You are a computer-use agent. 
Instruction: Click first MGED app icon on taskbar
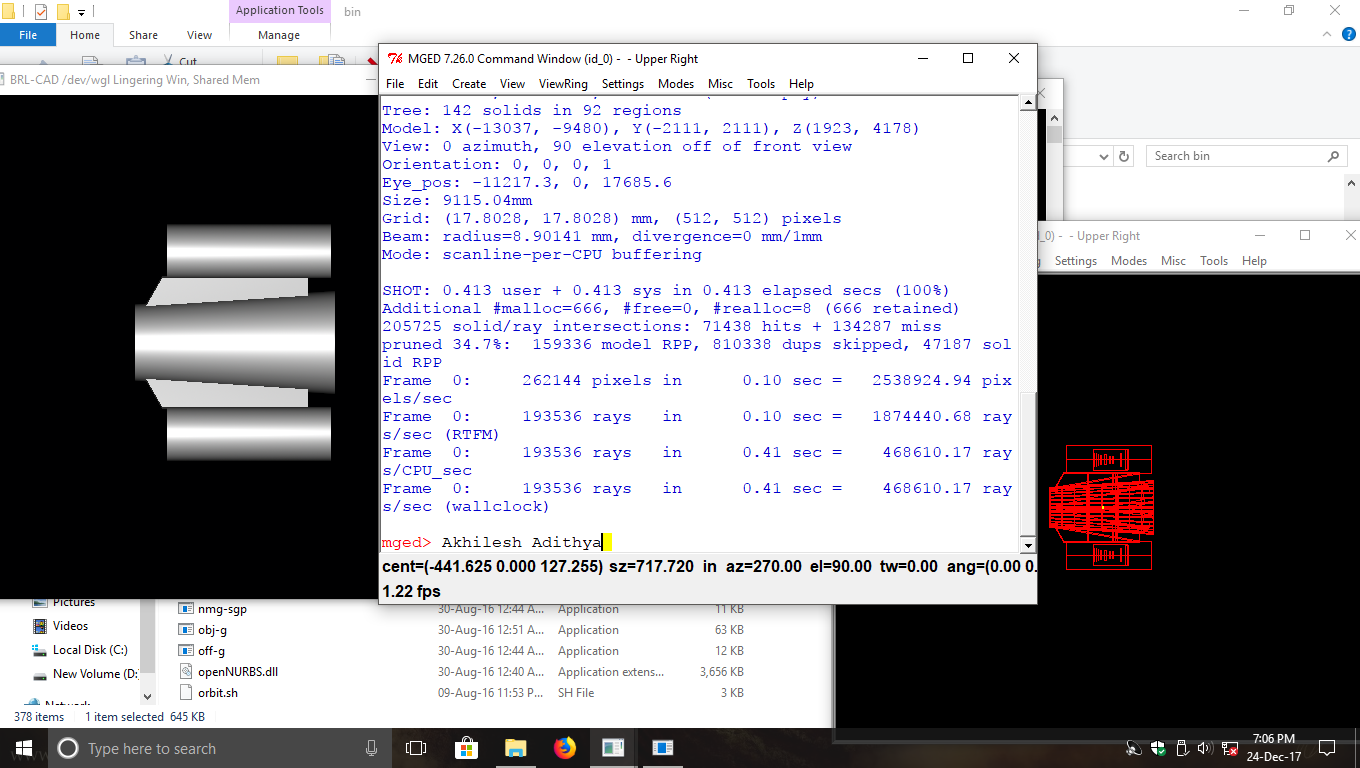(x=613, y=748)
